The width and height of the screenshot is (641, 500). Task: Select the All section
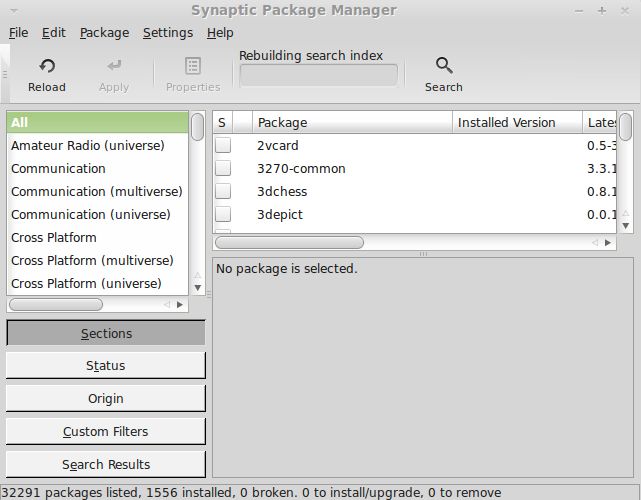click(x=97, y=122)
